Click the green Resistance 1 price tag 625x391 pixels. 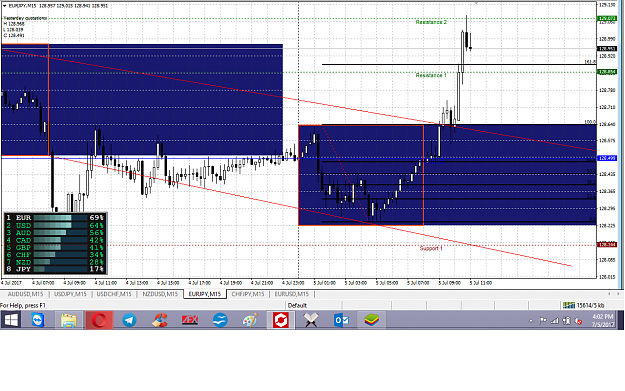(x=607, y=72)
